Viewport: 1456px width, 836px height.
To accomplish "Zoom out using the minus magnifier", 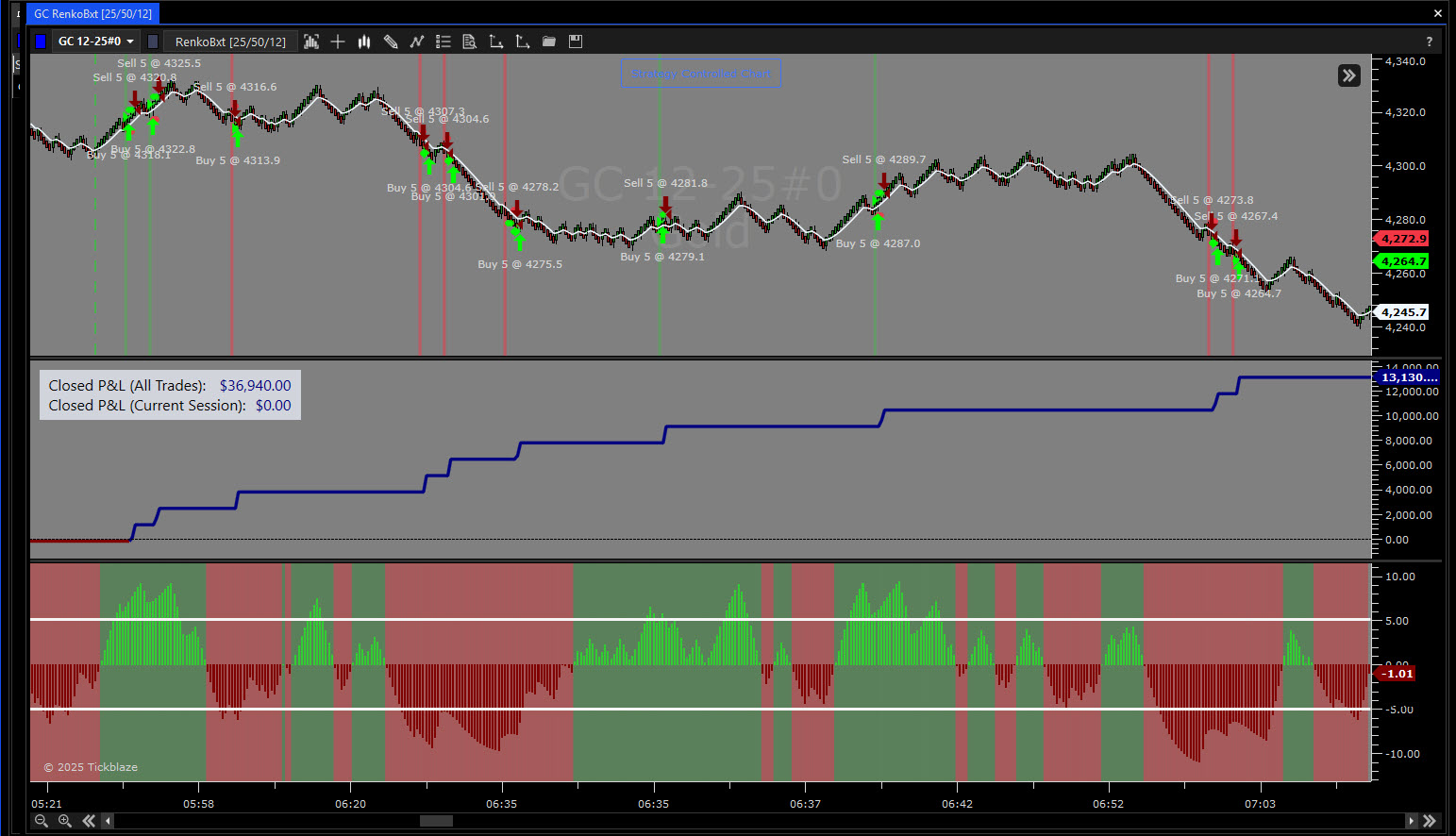I will pos(42,821).
